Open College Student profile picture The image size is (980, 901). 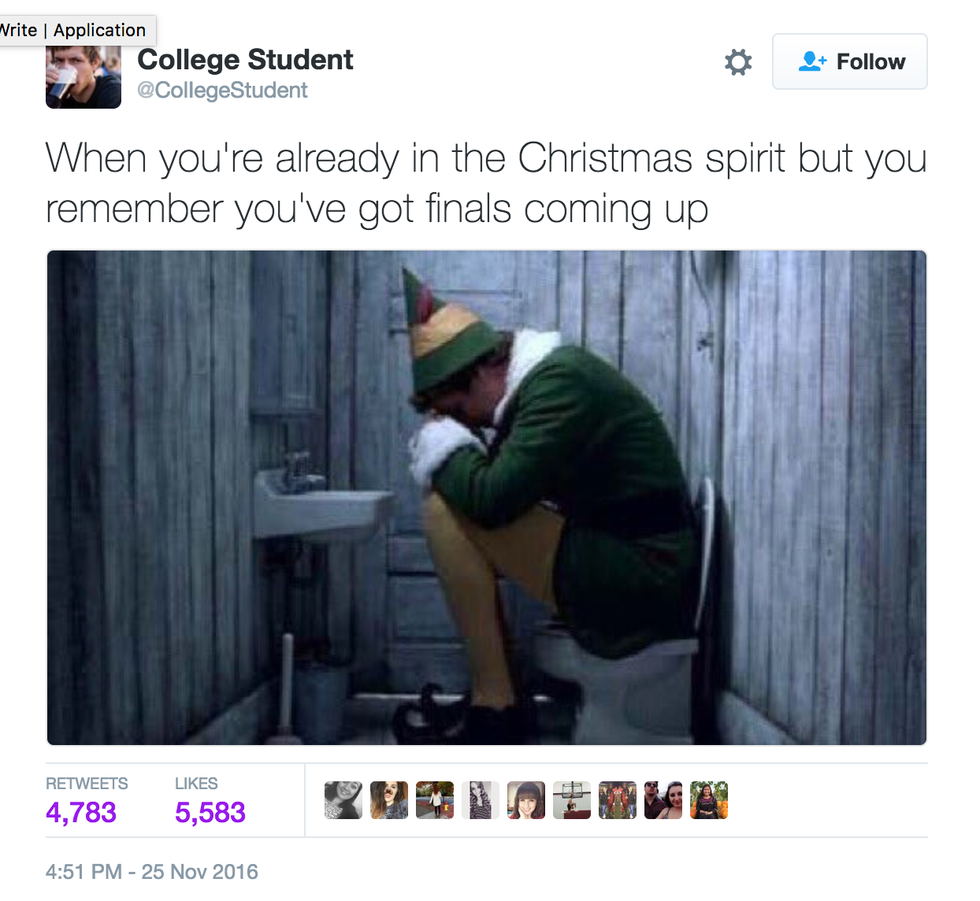[x=83, y=77]
